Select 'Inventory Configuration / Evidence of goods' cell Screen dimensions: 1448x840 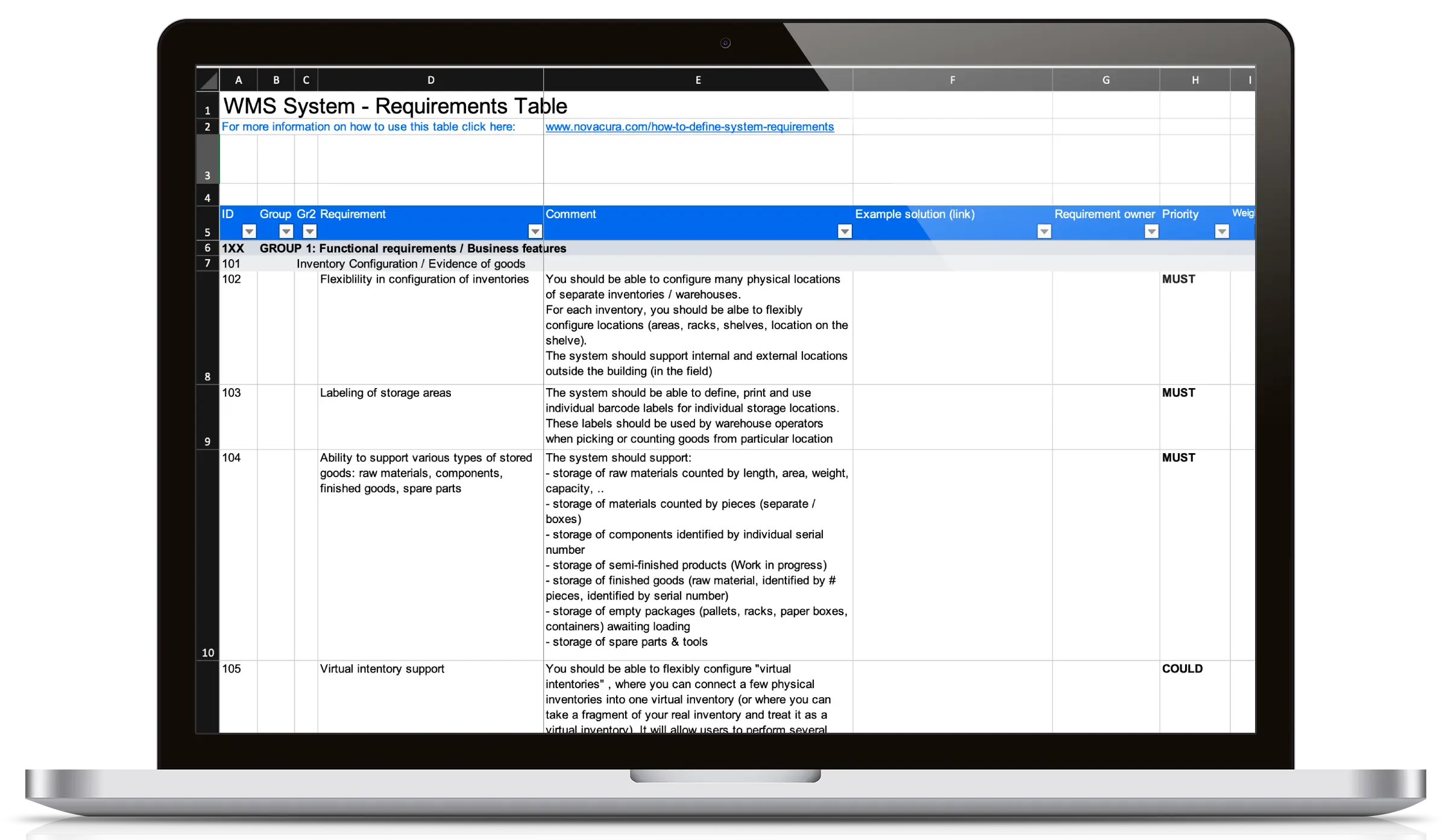click(x=411, y=264)
